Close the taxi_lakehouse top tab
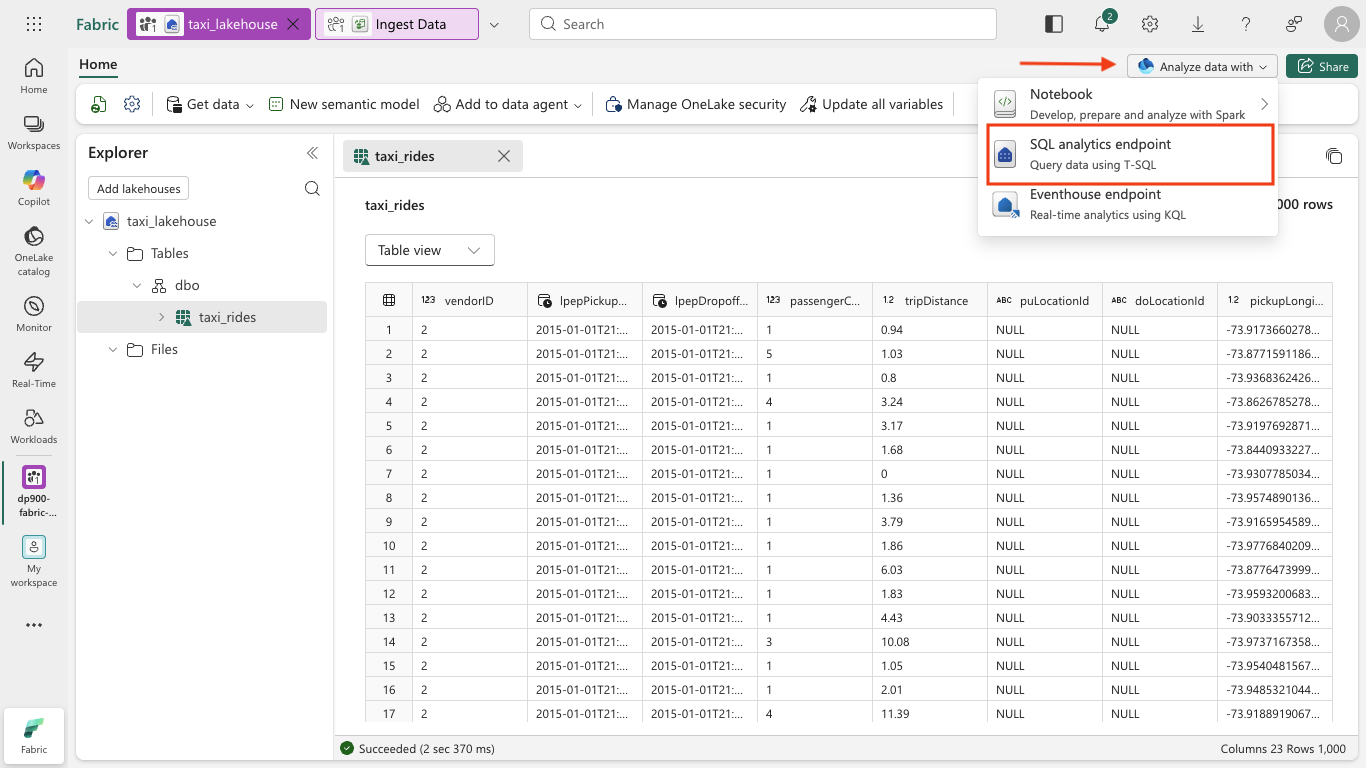The height and width of the screenshot is (768, 1366). tap(293, 24)
